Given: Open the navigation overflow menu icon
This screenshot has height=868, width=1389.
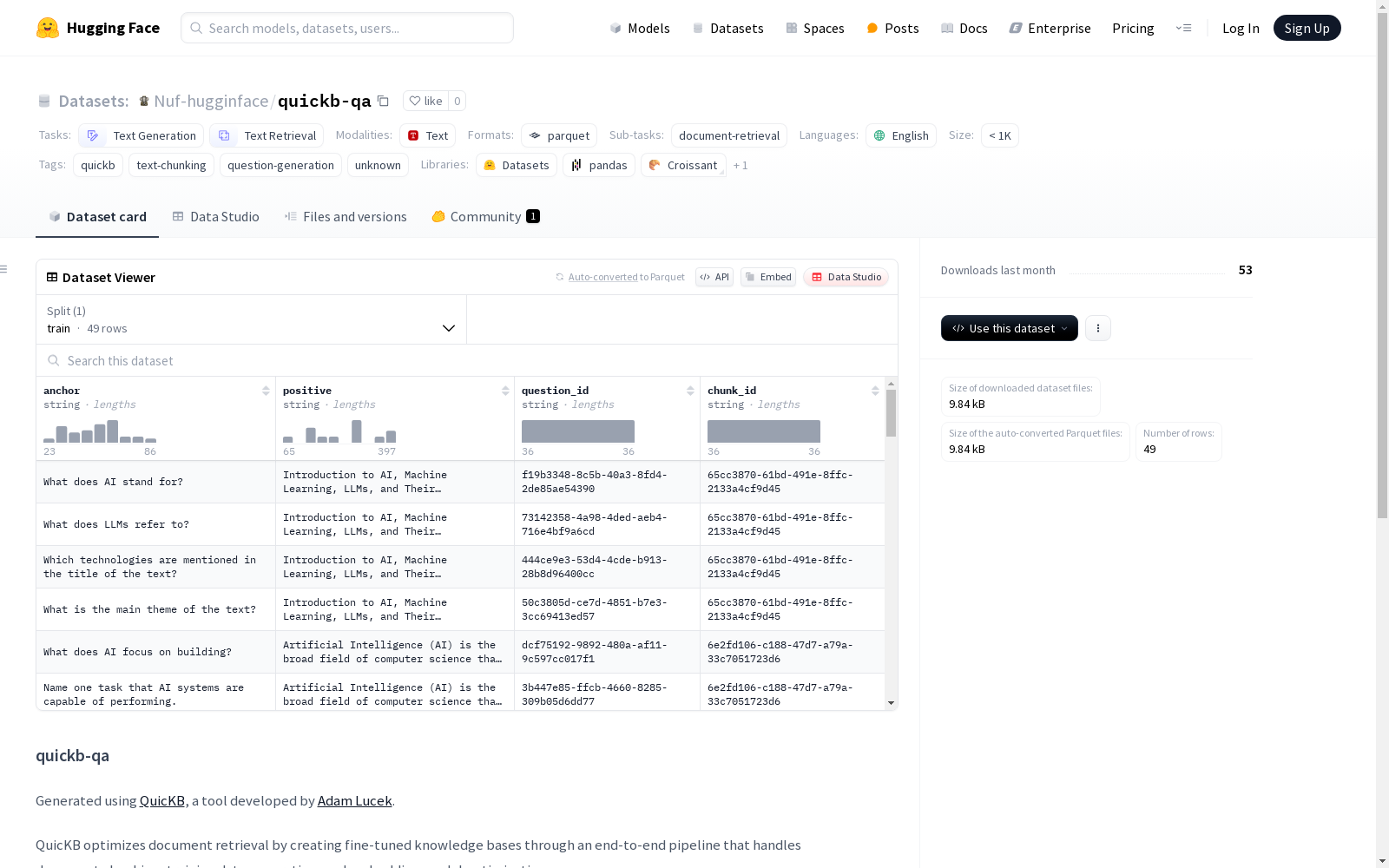Looking at the screenshot, I should (x=1183, y=28).
